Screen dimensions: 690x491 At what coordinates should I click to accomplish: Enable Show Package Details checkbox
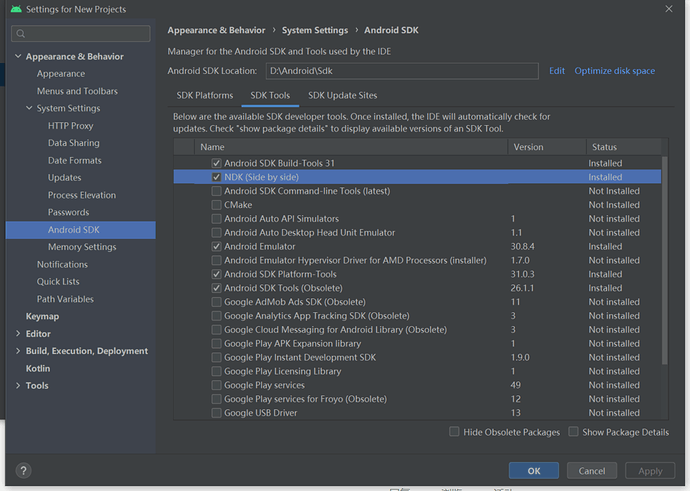[x=573, y=432]
